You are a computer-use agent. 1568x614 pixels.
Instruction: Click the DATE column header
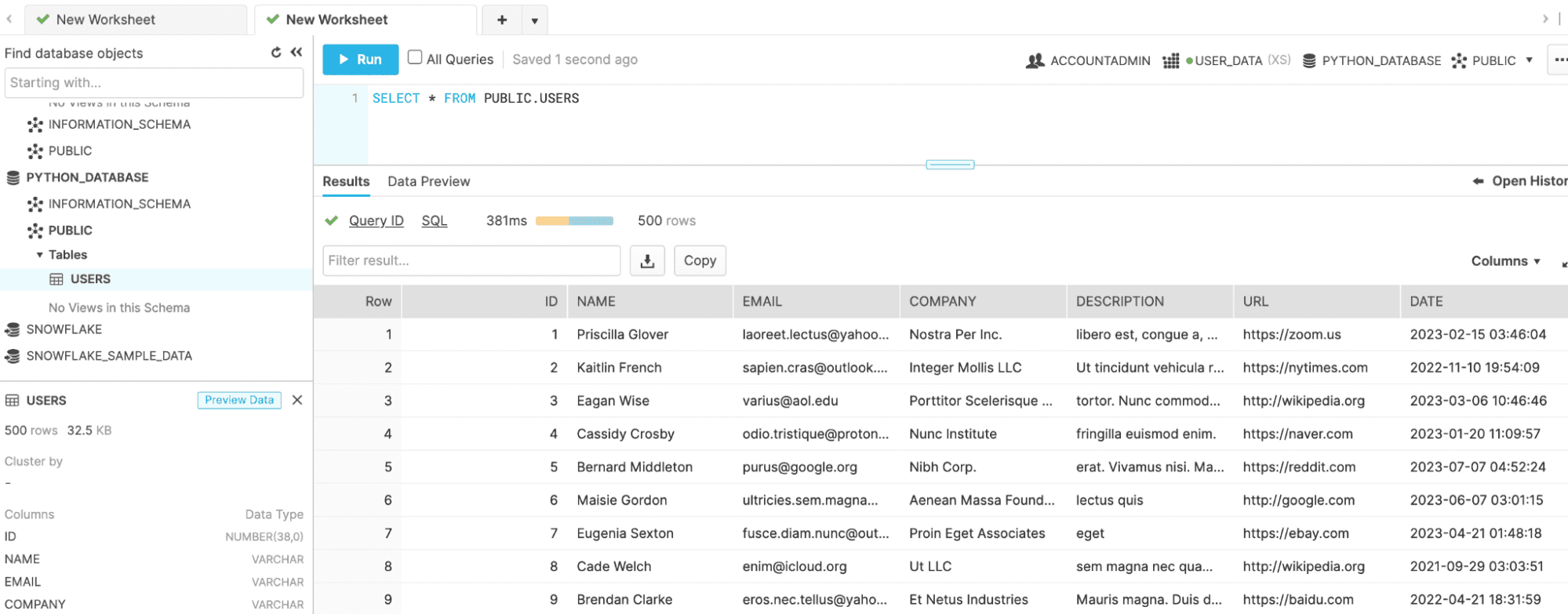[x=1484, y=302]
